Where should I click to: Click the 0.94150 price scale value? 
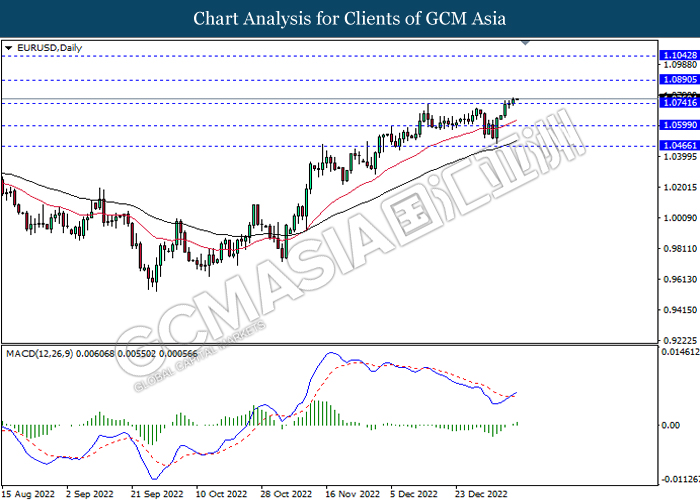680,310
